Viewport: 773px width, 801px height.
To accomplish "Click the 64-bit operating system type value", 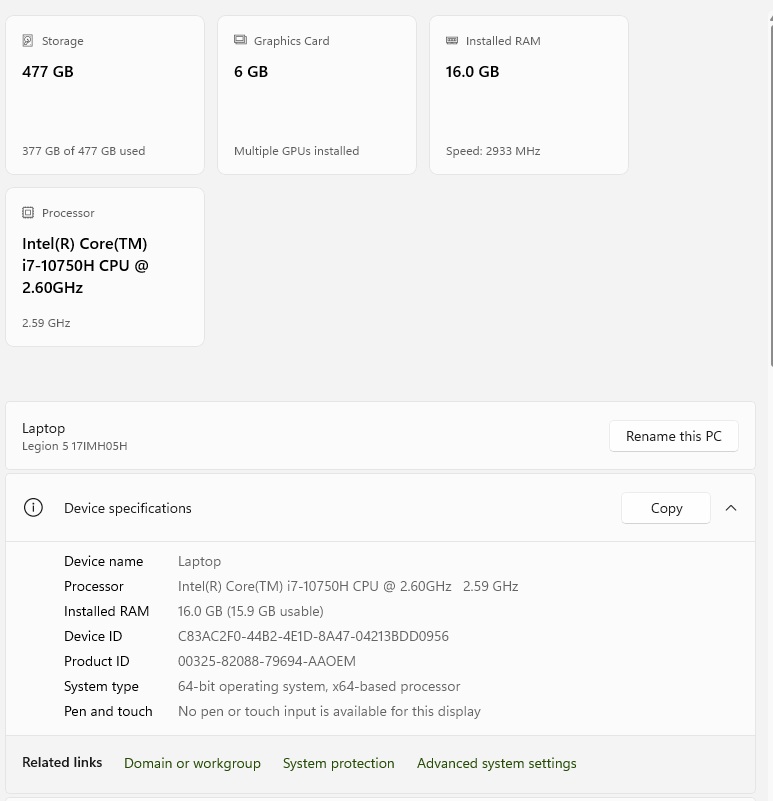I will 319,686.
